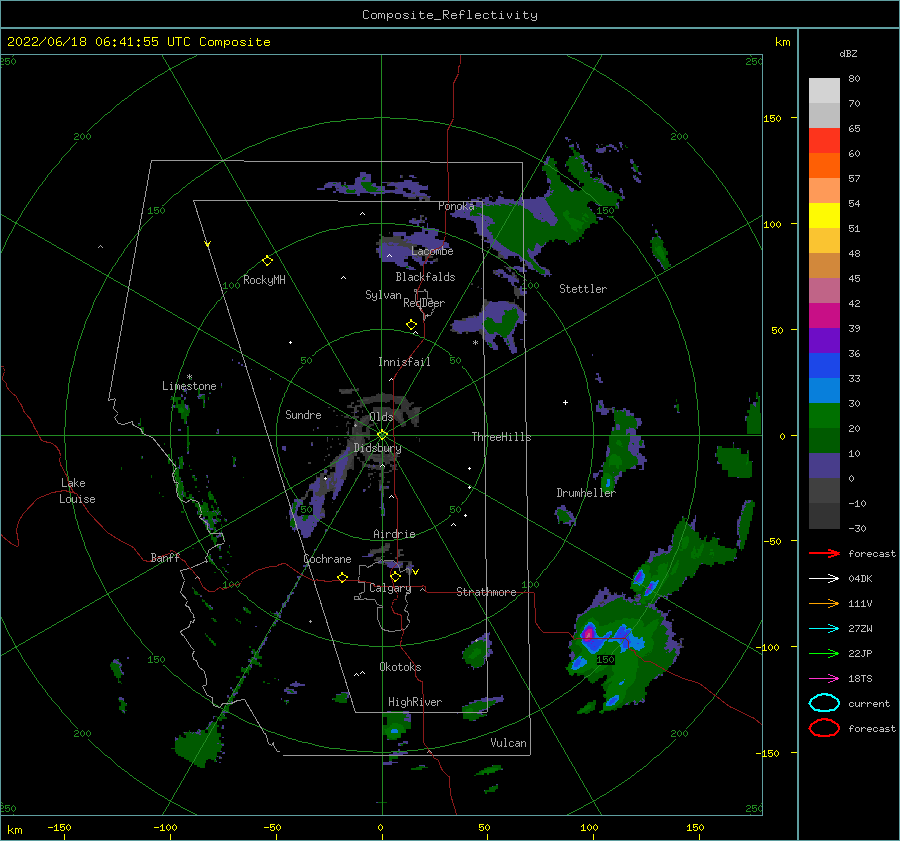Click the Innisfail map label
900x841 pixels.
tap(404, 362)
